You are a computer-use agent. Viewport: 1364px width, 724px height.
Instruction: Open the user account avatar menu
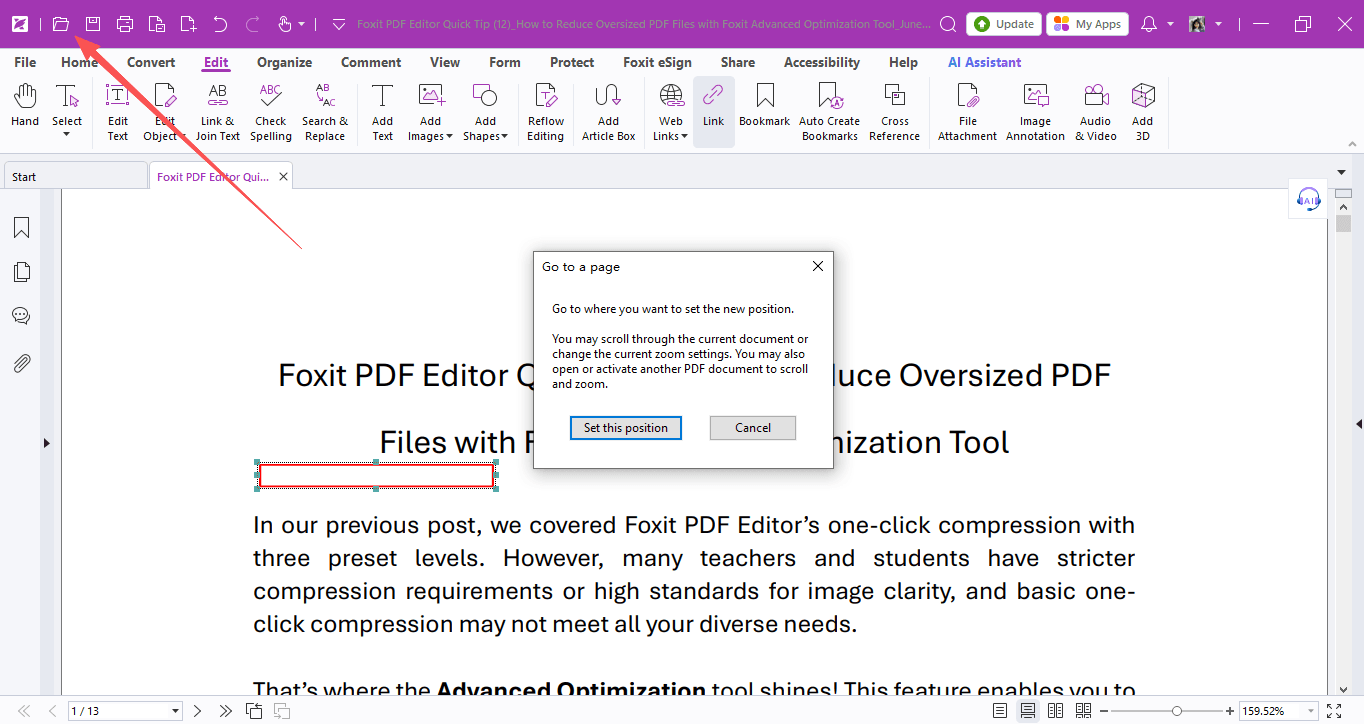[x=1205, y=24]
